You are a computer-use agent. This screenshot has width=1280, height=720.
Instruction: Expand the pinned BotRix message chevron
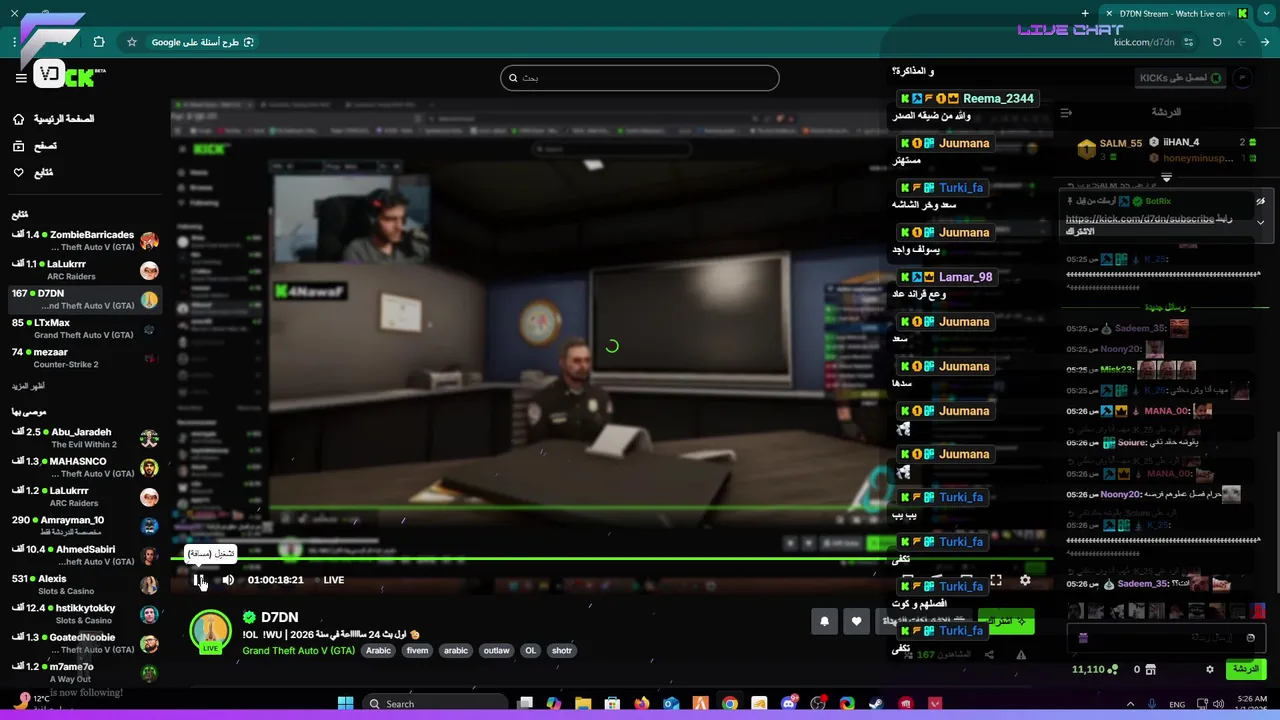coord(1260,222)
